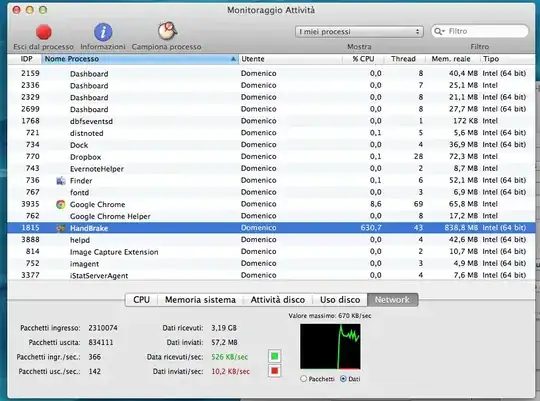Click the 10,2 KB/sec sent rate
The image size is (540, 401).
tap(230, 371)
